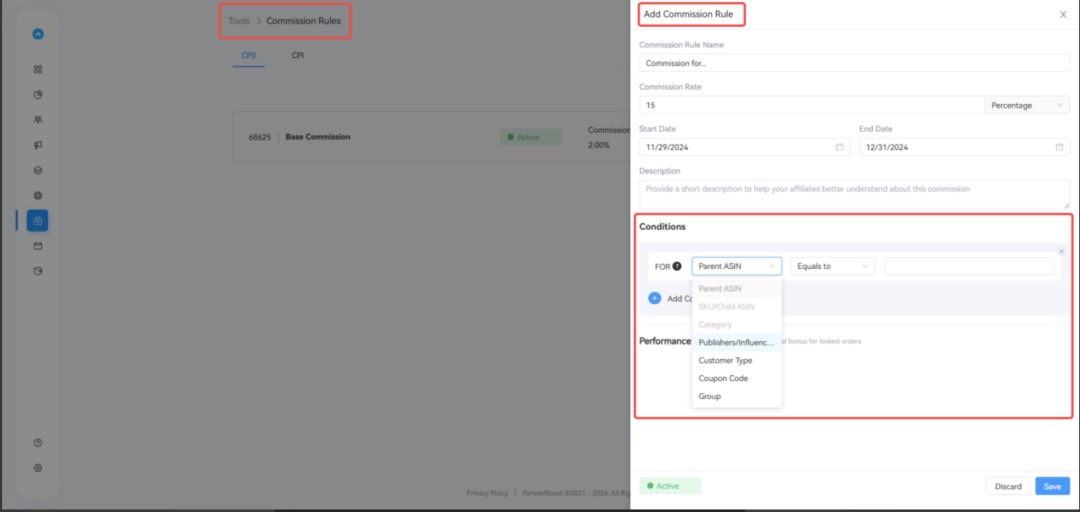Screen dimensions: 1080x512
Task: Switch to the CPI tab
Action: click(298, 55)
